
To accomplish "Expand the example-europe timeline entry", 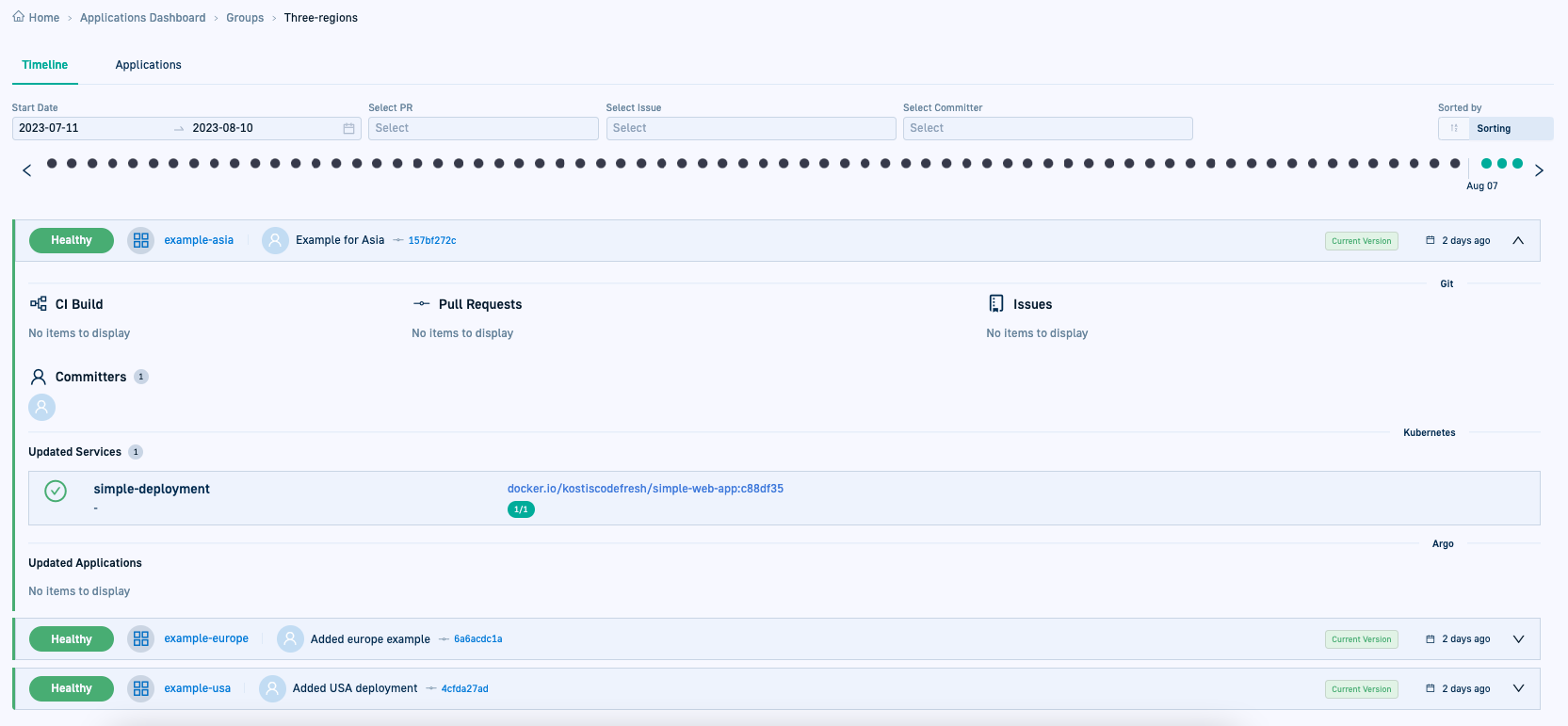I will [x=1518, y=638].
